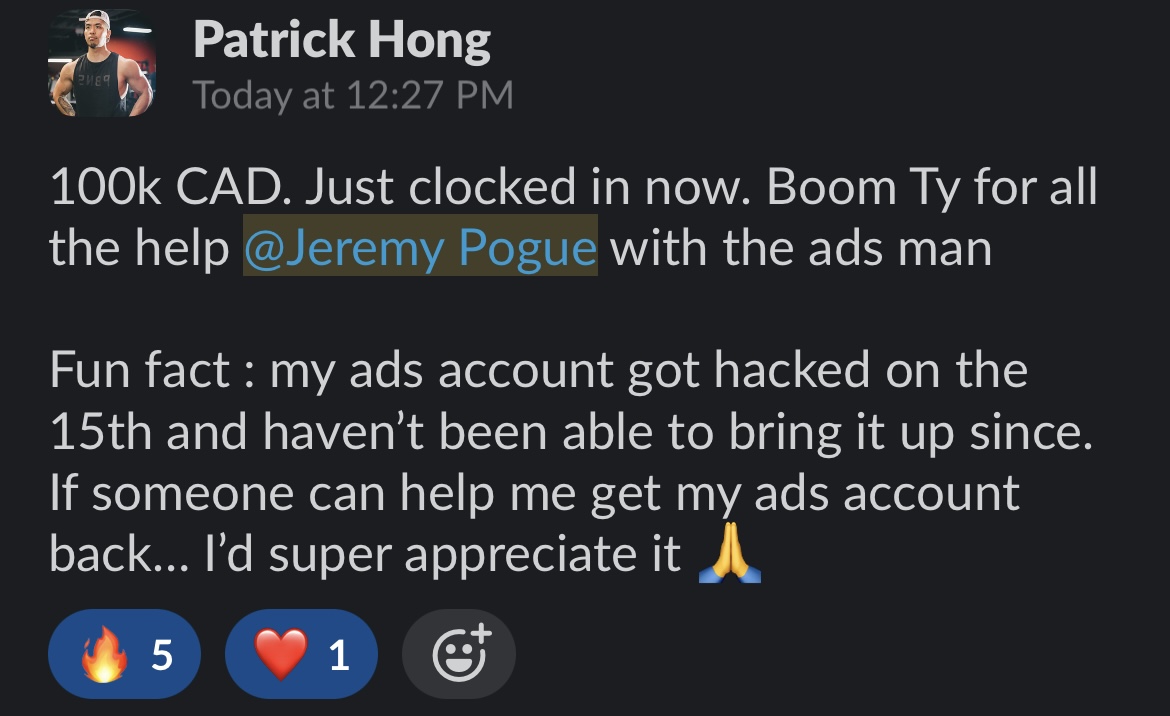Image resolution: width=1170 pixels, height=716 pixels.
Task: Open Patrick Hong's profile from sender name
Action: click(342, 40)
